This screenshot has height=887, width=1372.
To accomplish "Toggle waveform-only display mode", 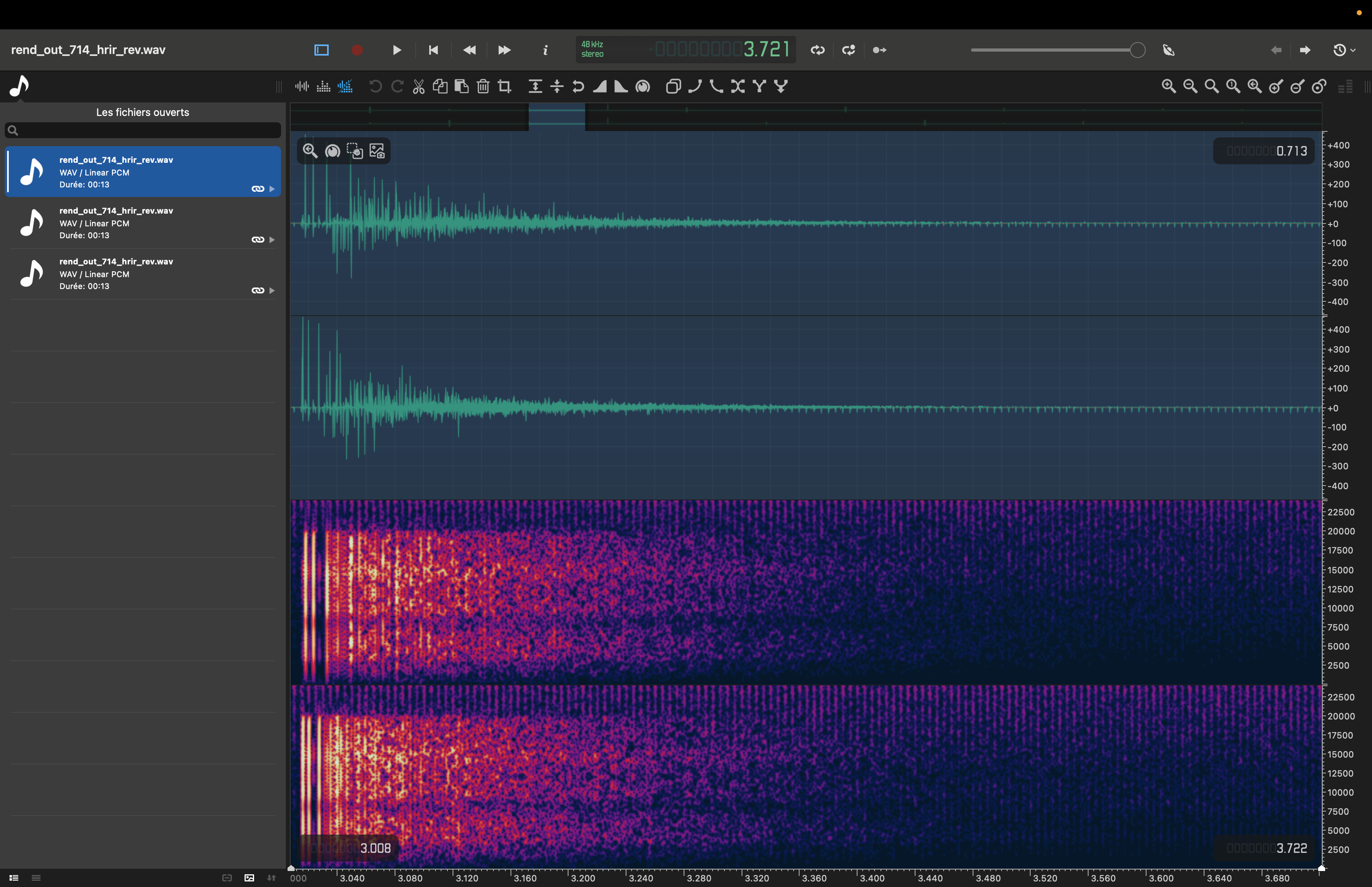I will click(x=302, y=87).
